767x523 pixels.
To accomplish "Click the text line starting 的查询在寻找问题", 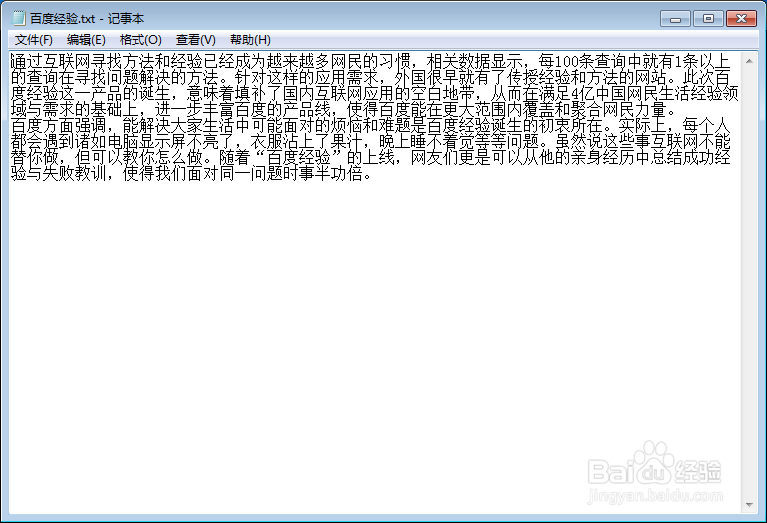I will [370, 77].
